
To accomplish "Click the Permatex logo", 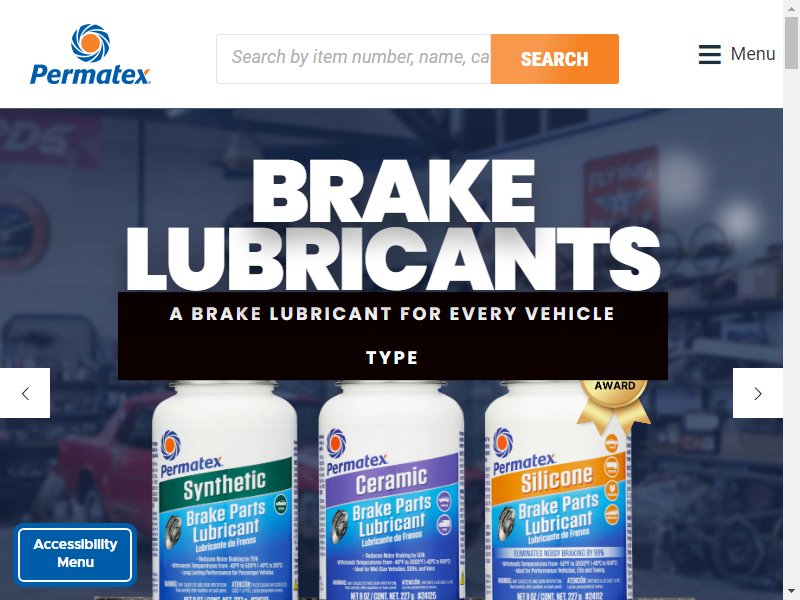I will pos(90,54).
